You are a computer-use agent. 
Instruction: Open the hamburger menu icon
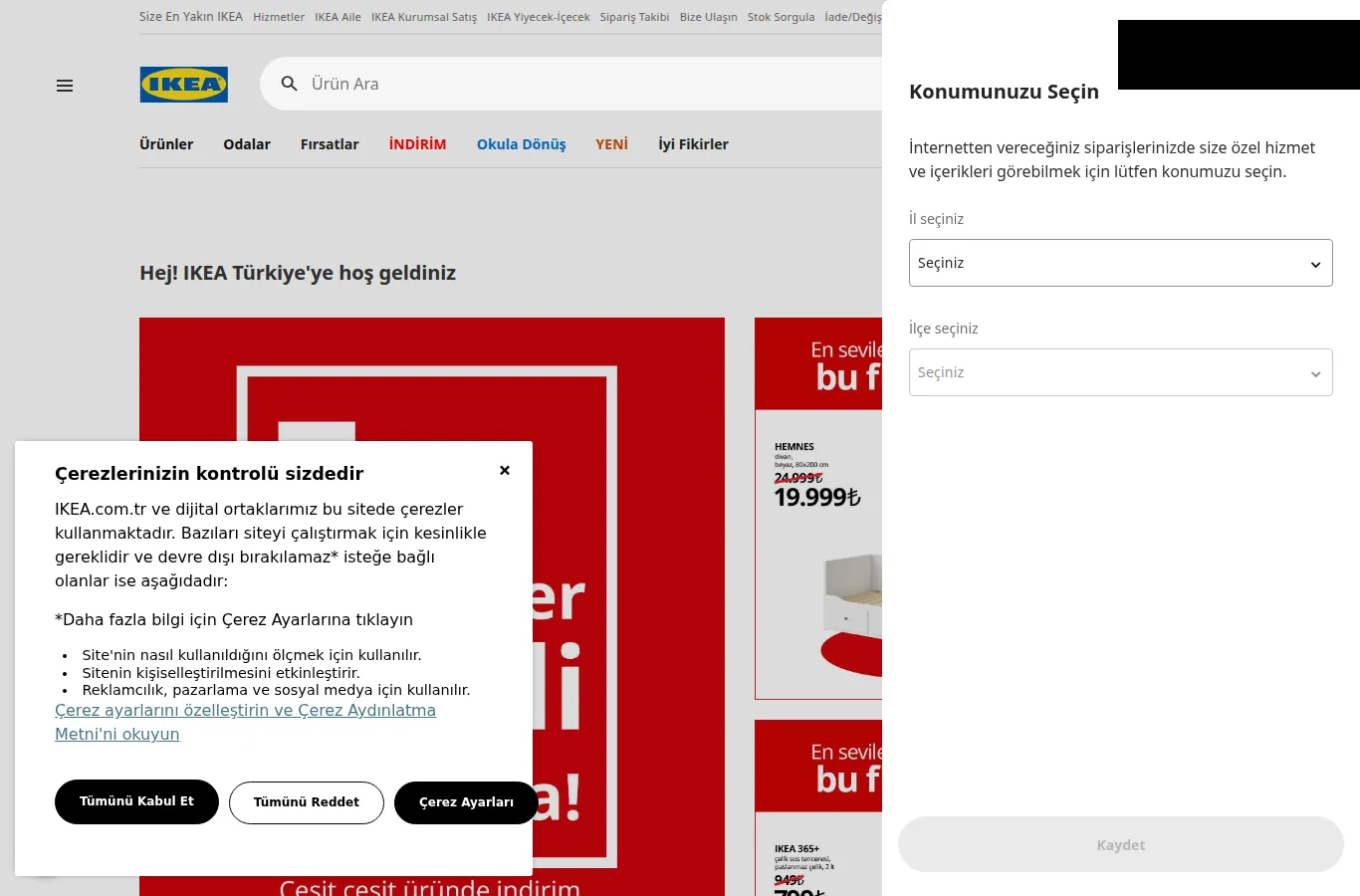coord(65,86)
